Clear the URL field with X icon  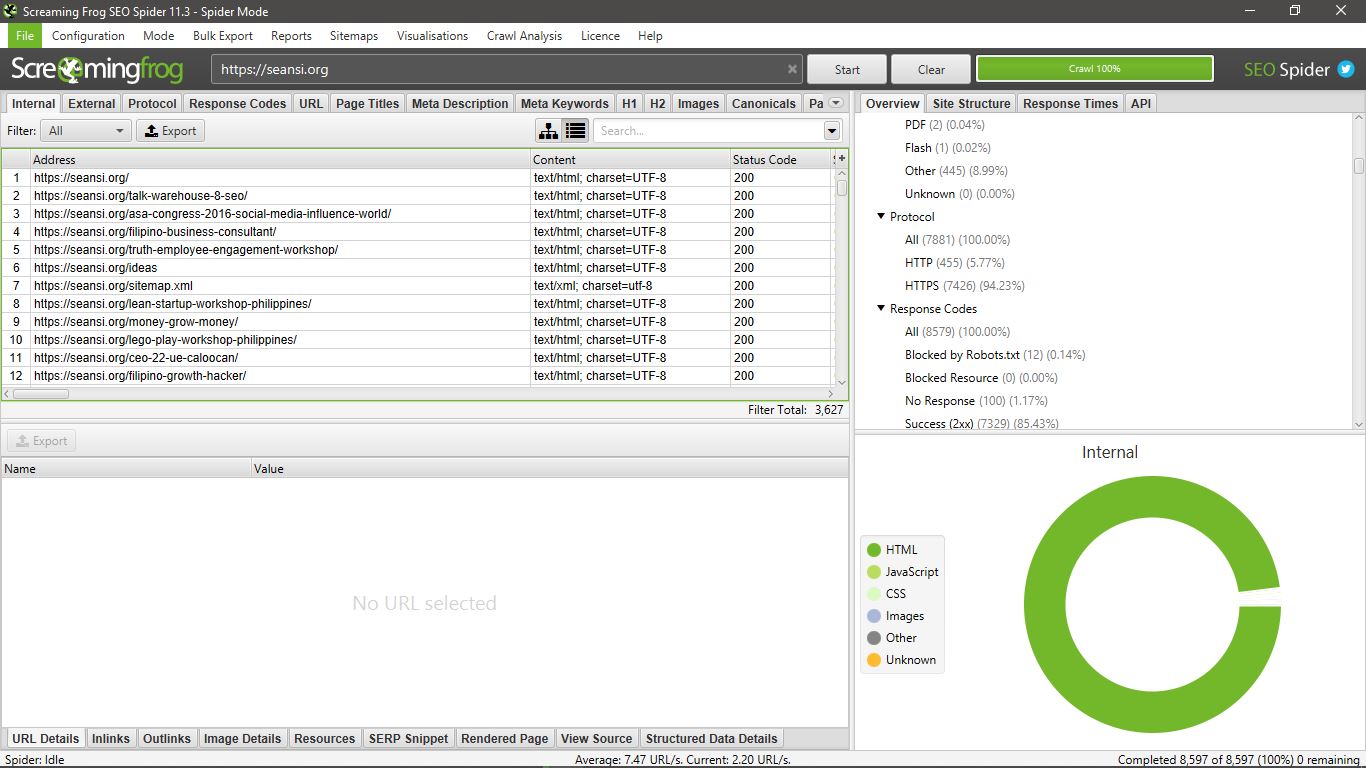[792, 70]
